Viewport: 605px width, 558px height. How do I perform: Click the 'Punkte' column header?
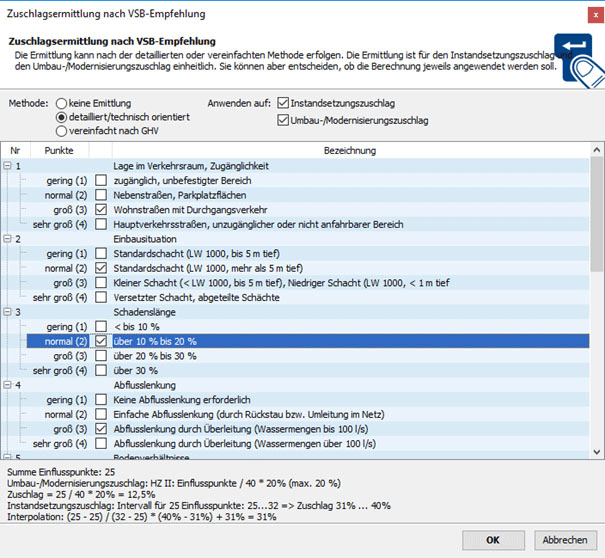59,150
